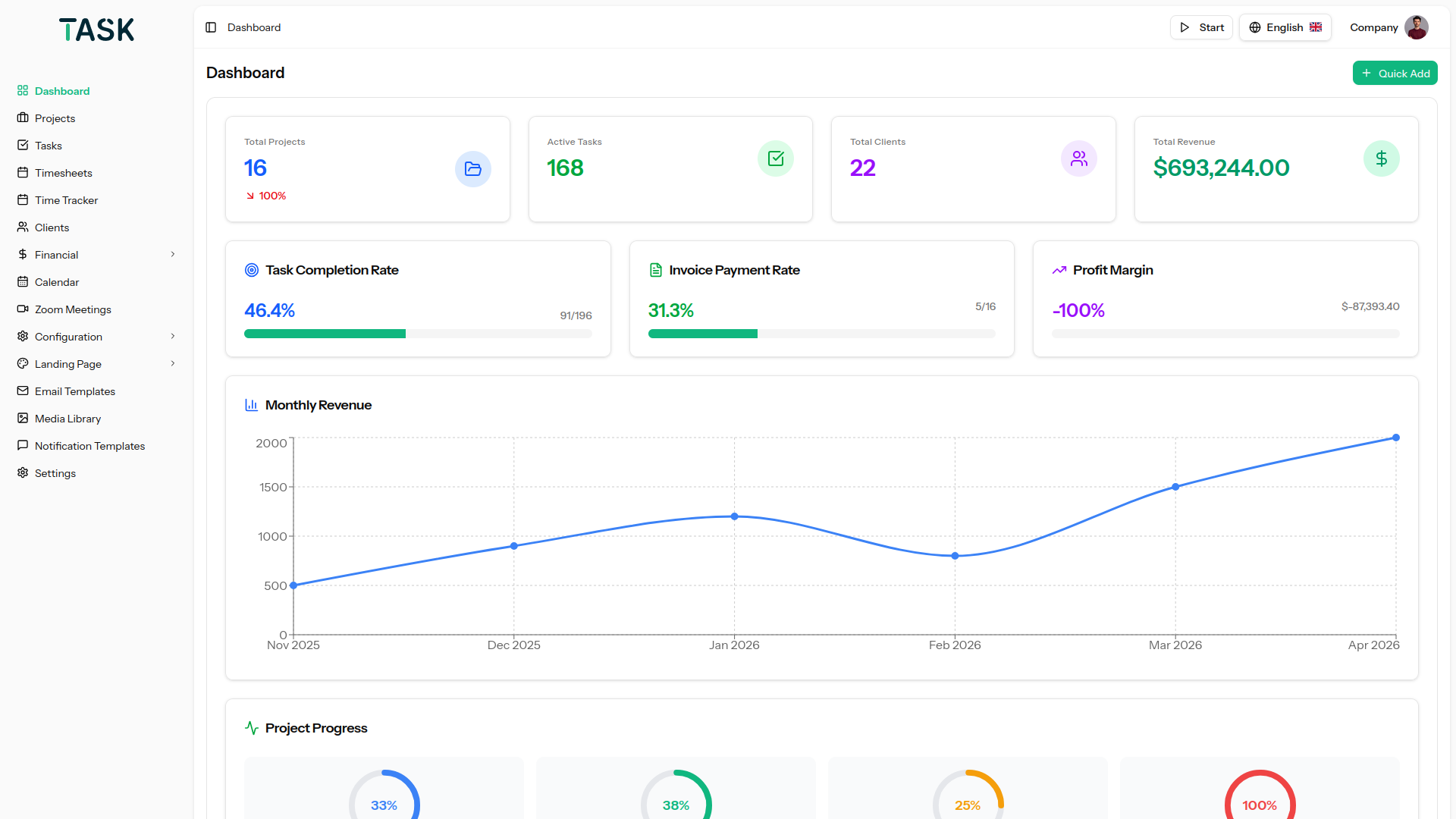
Task: Go to Zoom Meetings in sidebar
Action: click(x=73, y=309)
